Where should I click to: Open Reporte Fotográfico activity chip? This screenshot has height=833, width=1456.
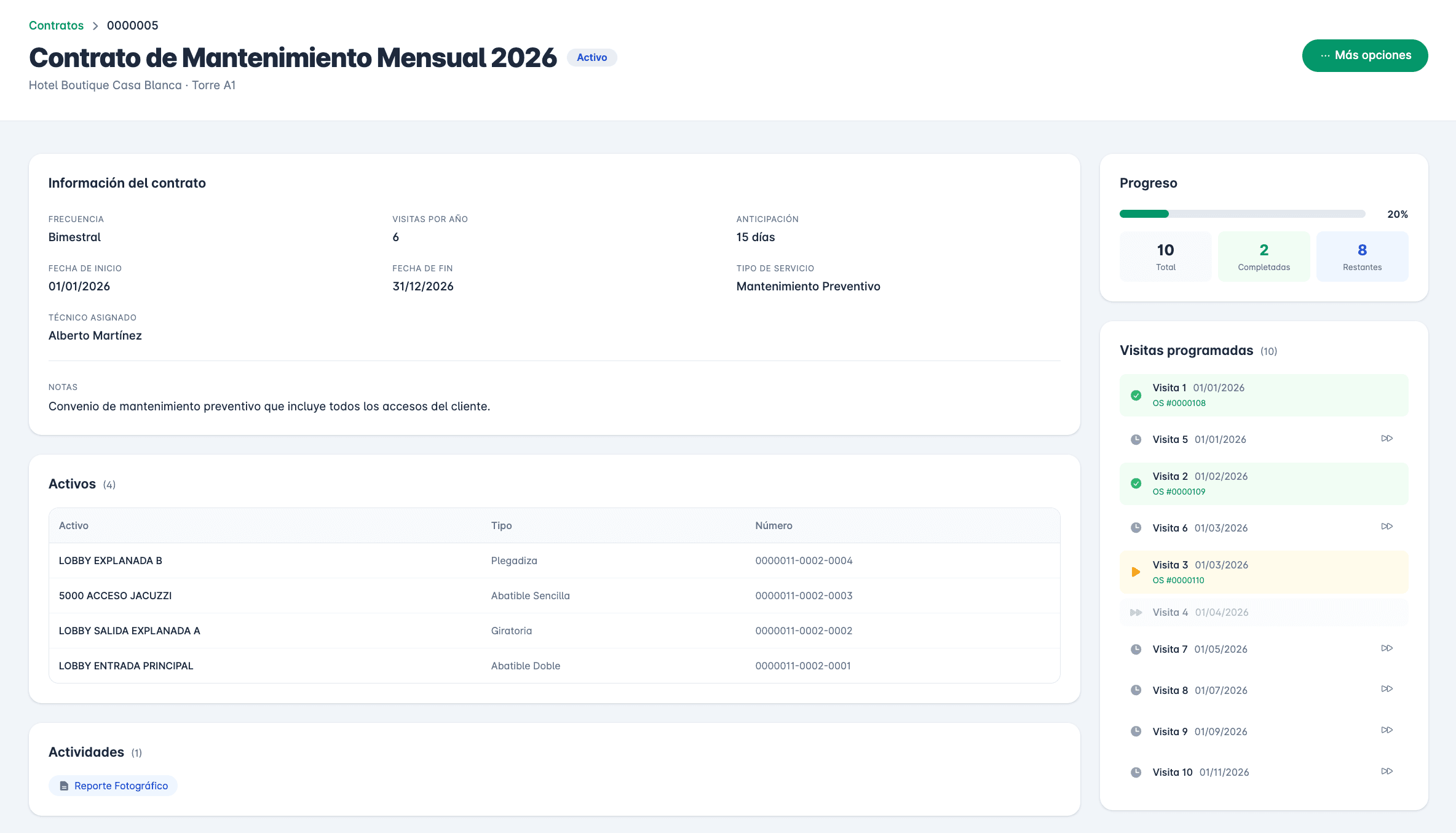(113, 786)
